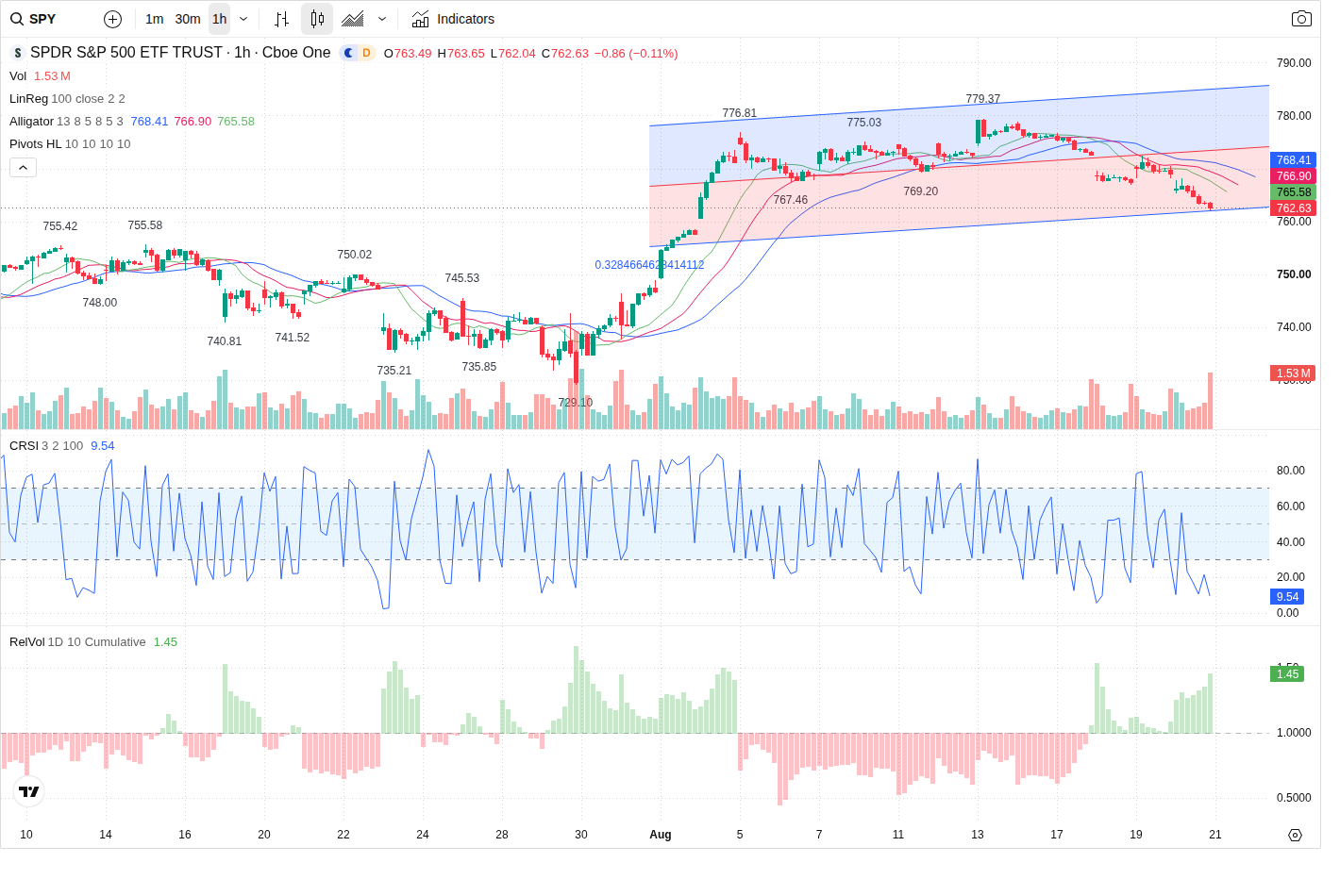This screenshot has width=1340, height=896.
Task: Click the 1.45 RelVol axis label
Action: [x=1288, y=674]
